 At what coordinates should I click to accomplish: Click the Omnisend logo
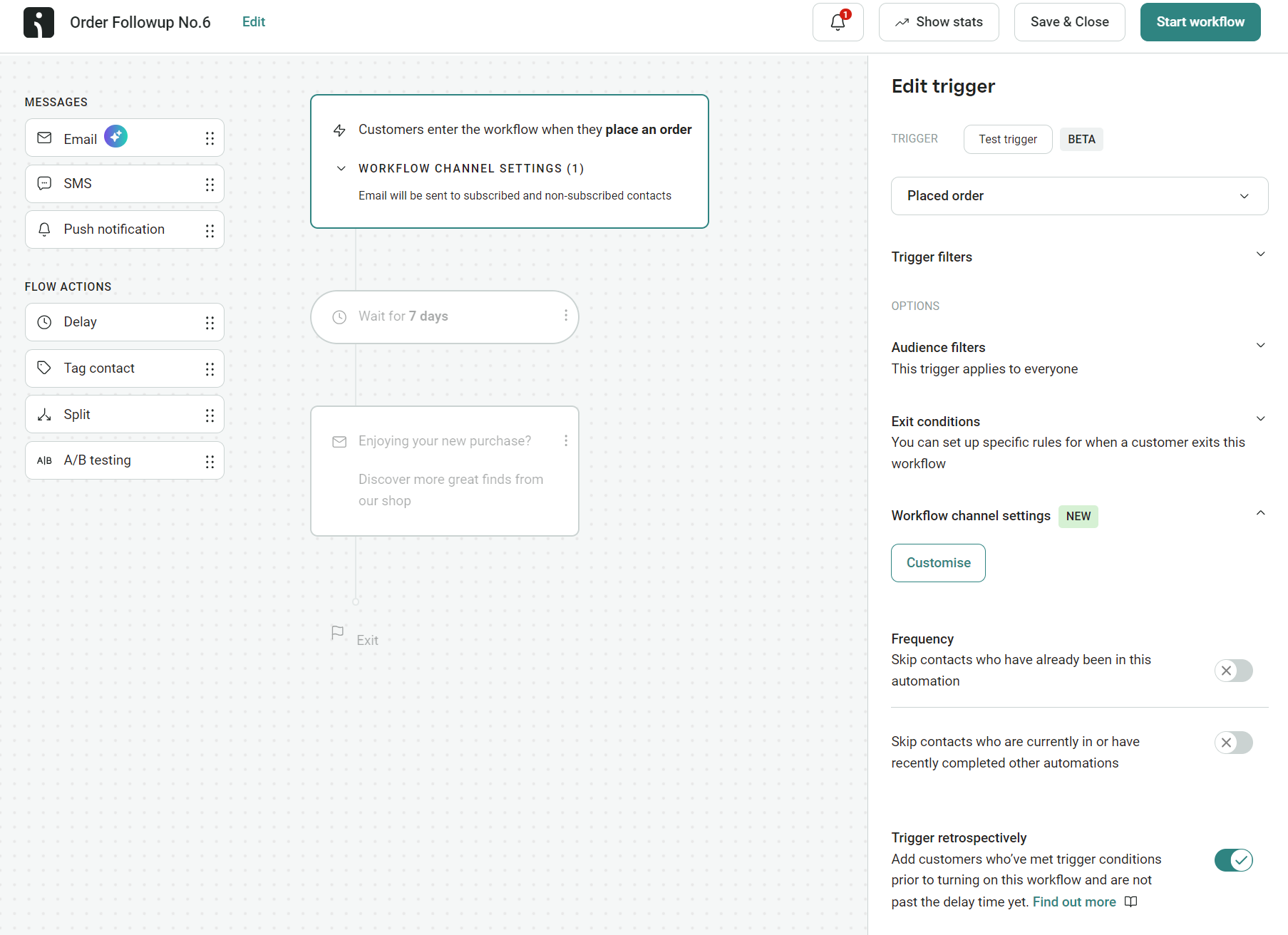point(38,22)
